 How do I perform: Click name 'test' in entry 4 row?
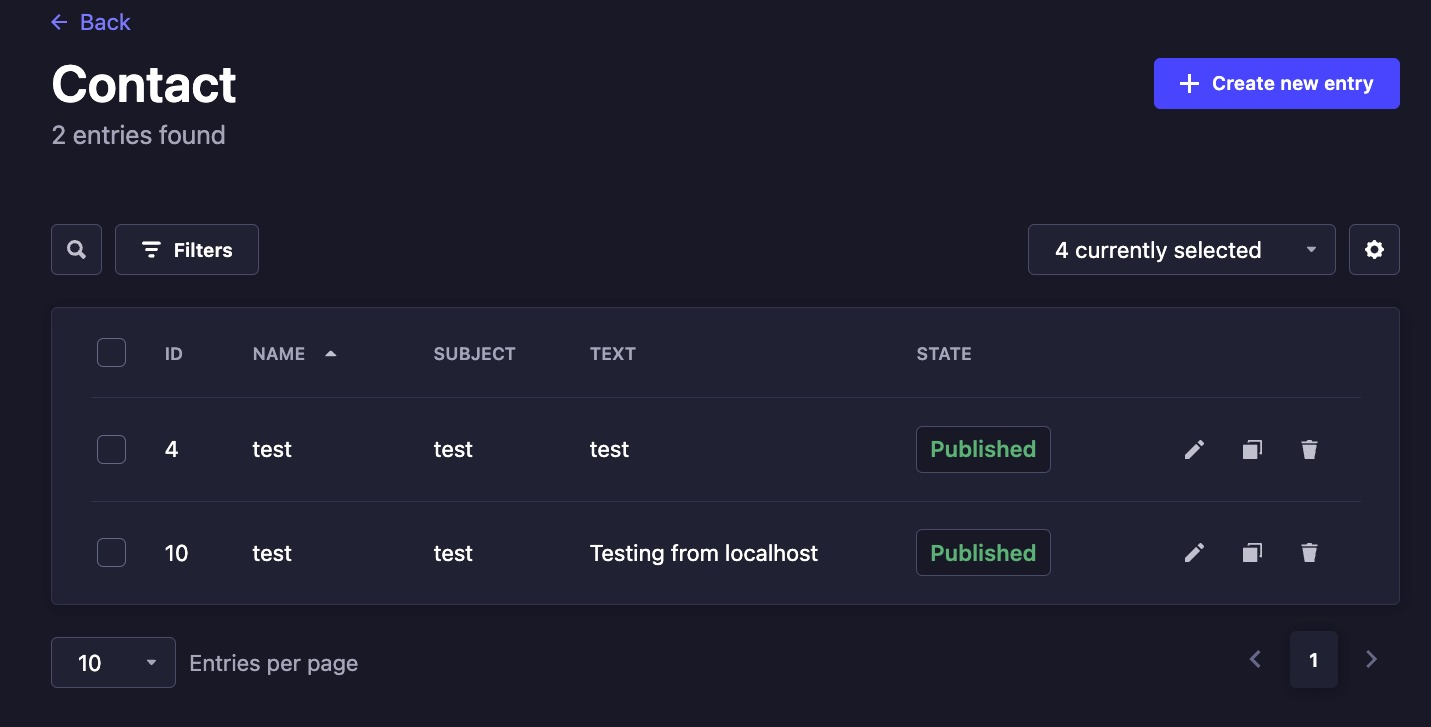click(x=272, y=450)
